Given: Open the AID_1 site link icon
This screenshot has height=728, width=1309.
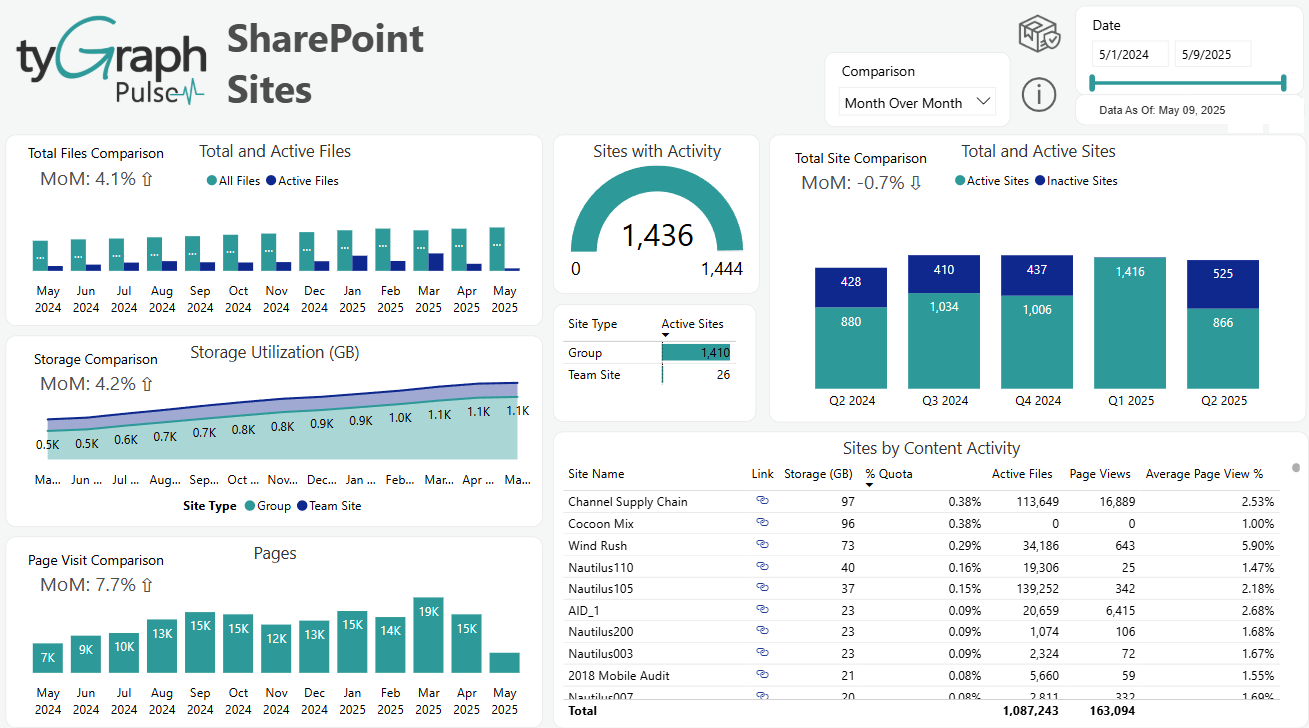Looking at the screenshot, I should (x=762, y=610).
